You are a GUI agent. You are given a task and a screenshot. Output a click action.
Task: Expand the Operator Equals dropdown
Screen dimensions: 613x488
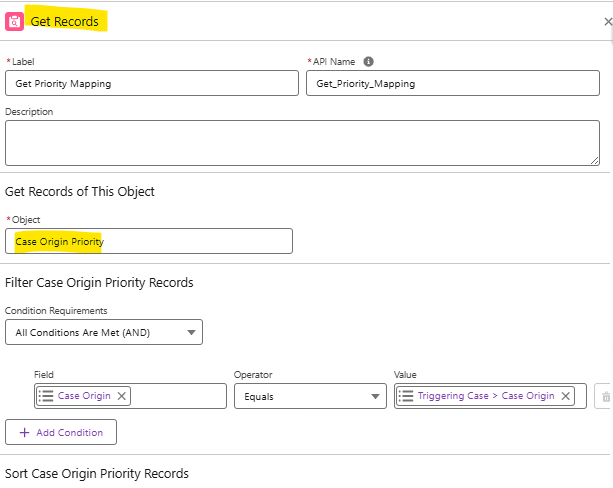(x=309, y=396)
